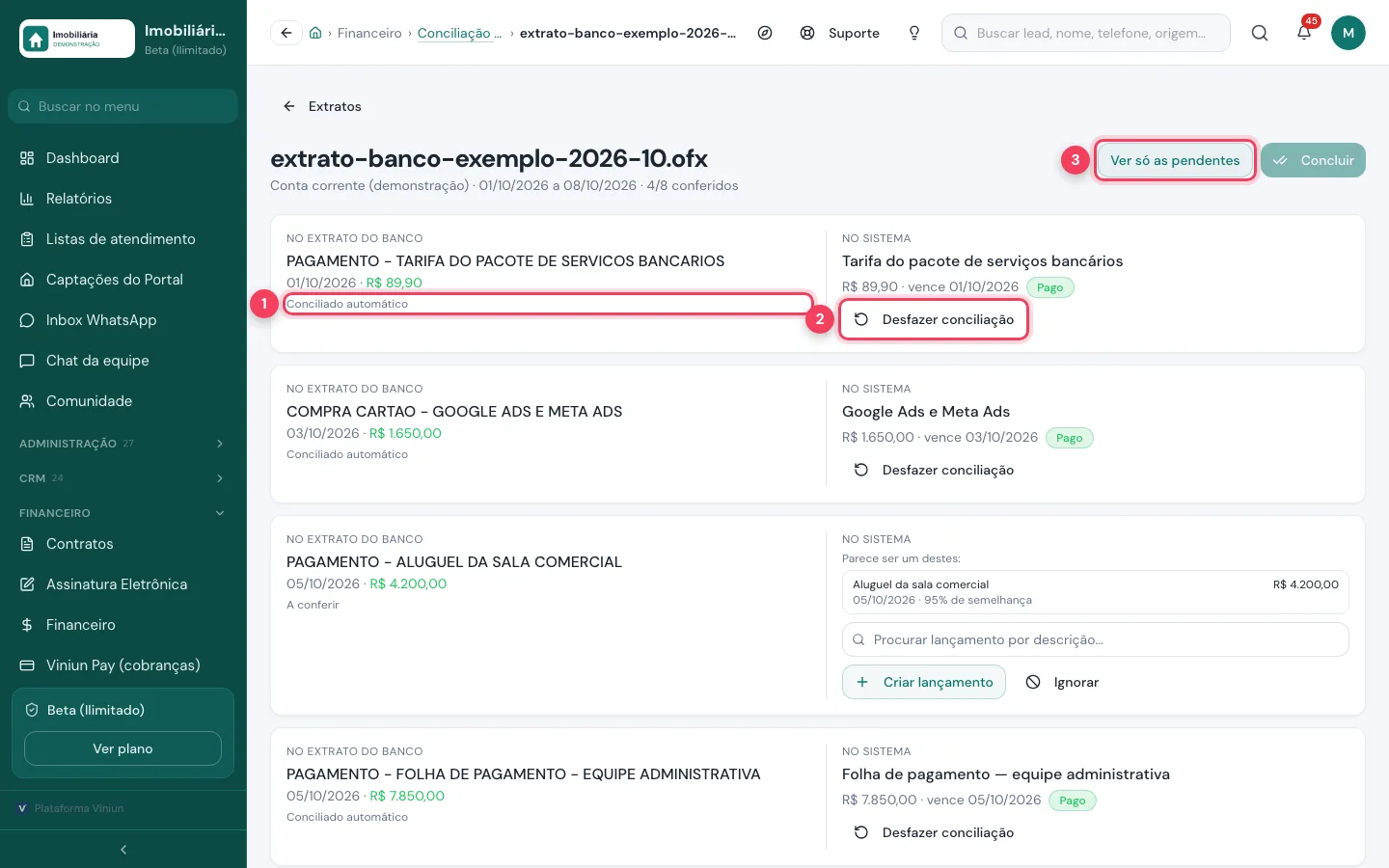This screenshot has height=868, width=1389.
Task: Open Relatórios in sidebar
Action: [123, 199]
